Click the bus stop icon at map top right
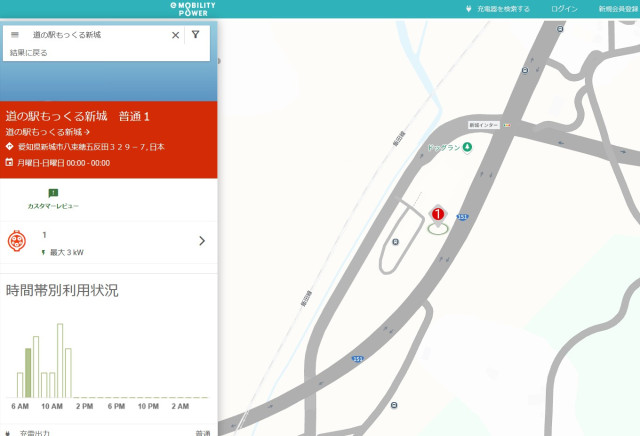The image size is (640, 436). [560, 29]
